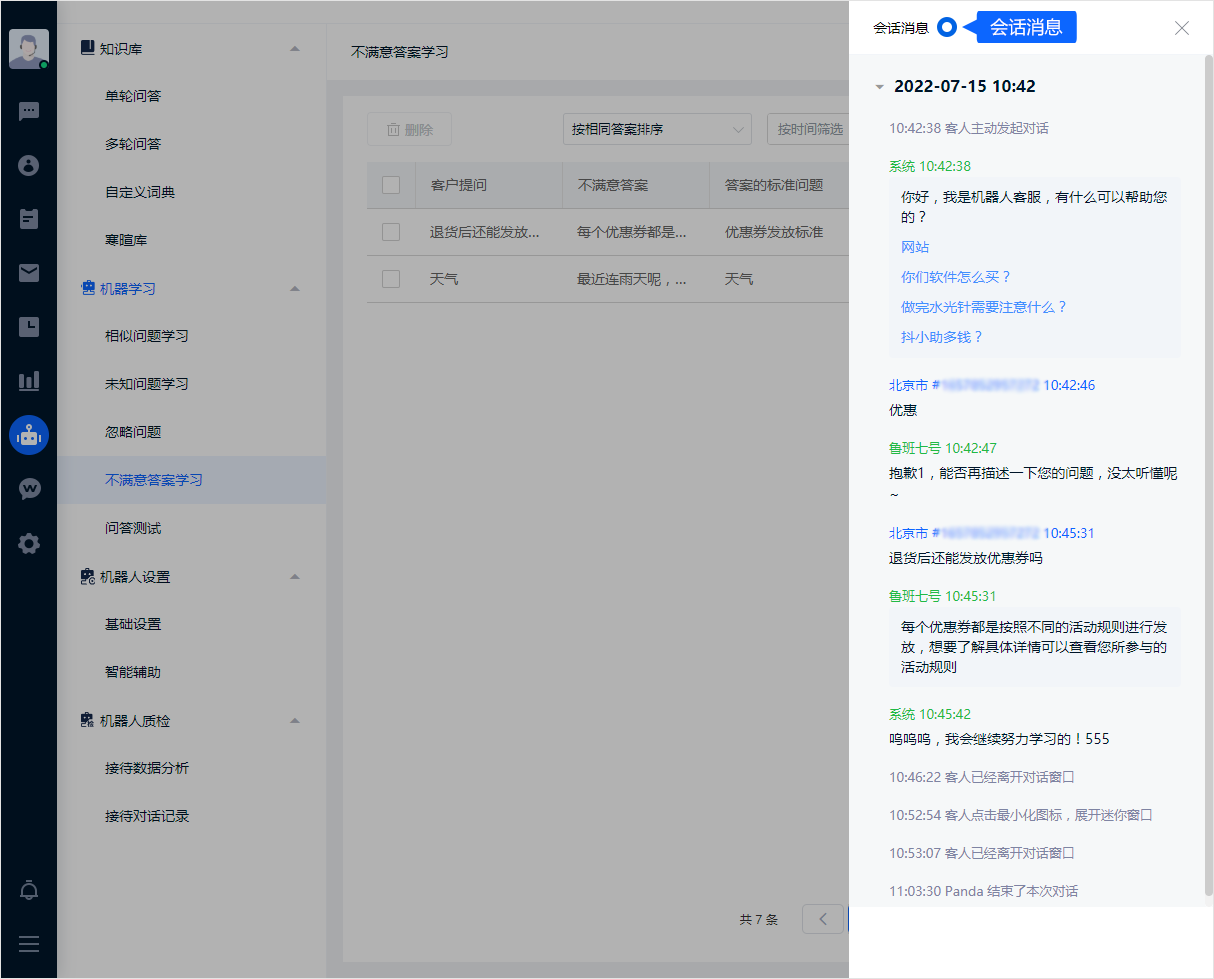Open the visitor contacts icon in sidebar
1214x979 pixels.
[x=29, y=165]
